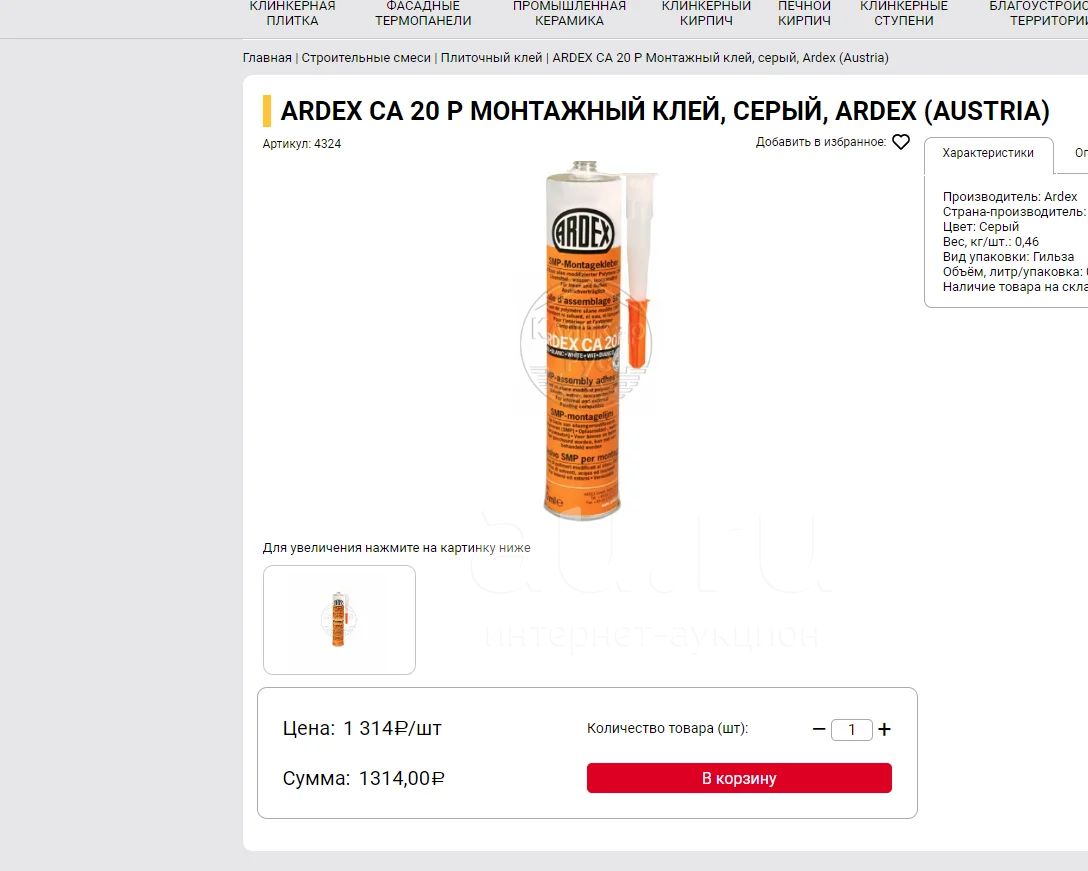Open Клинкерные ступени menu item
The image size is (1088, 871).
pos(903,13)
